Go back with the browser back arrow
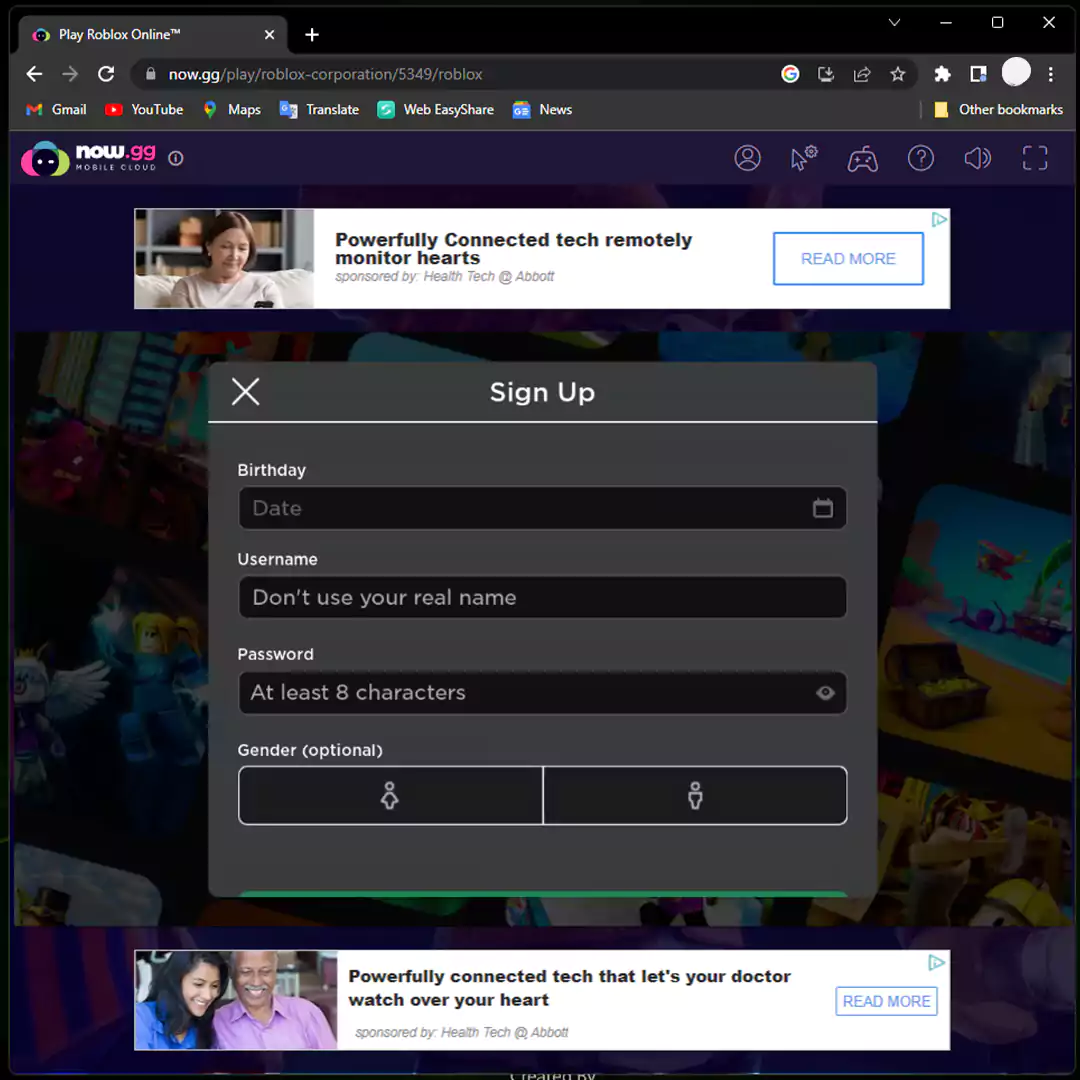Screen dimensions: 1080x1080 click(x=34, y=74)
